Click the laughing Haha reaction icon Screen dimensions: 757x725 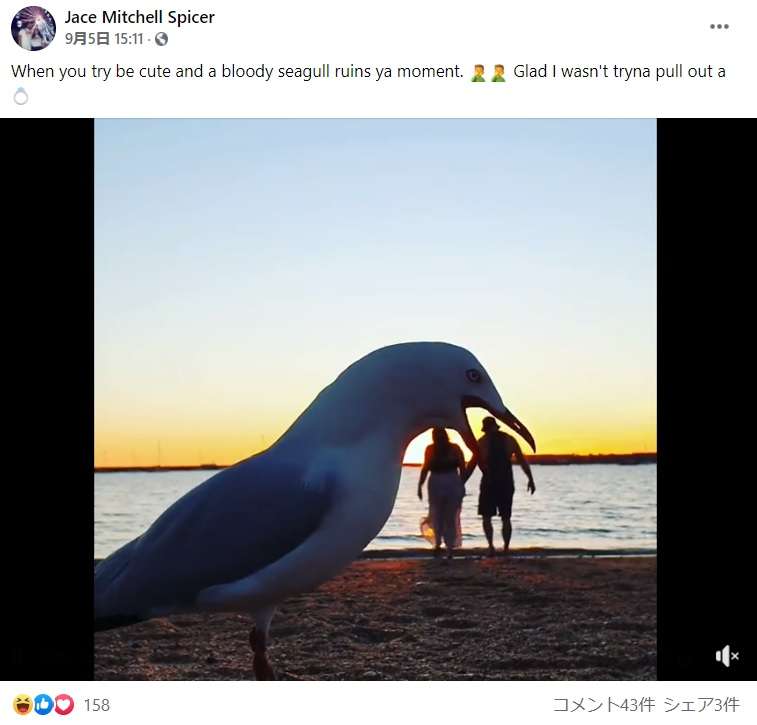22,705
